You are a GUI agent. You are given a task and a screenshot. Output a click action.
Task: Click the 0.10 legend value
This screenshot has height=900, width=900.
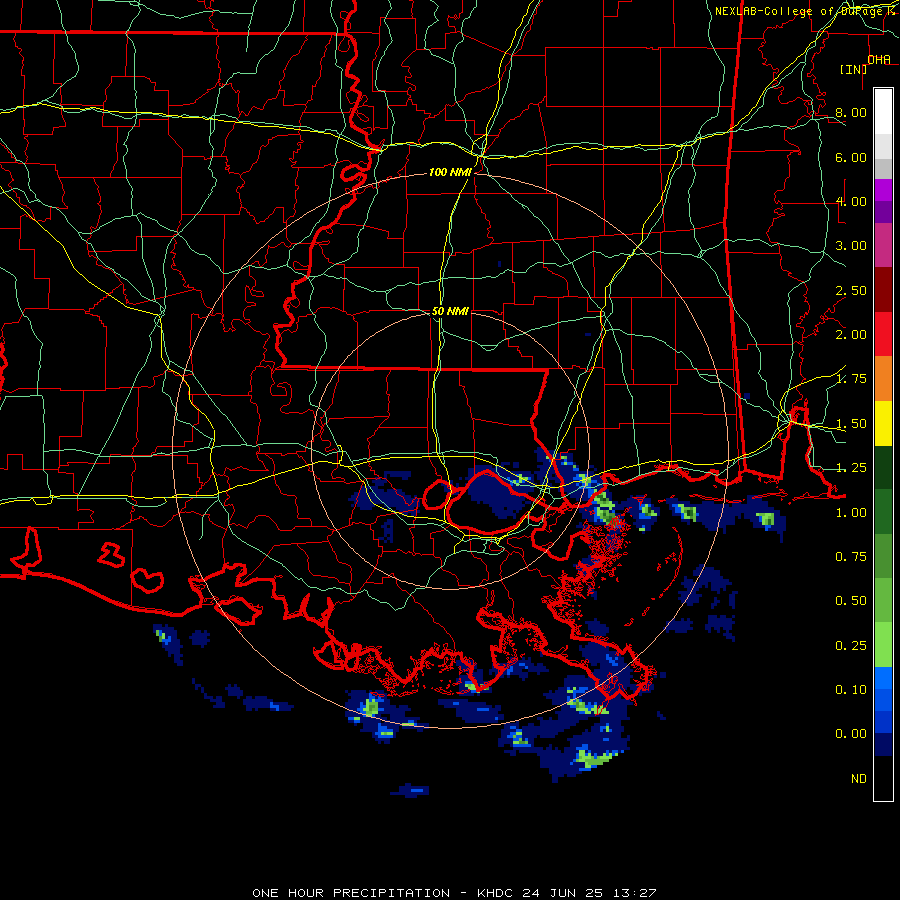851,690
